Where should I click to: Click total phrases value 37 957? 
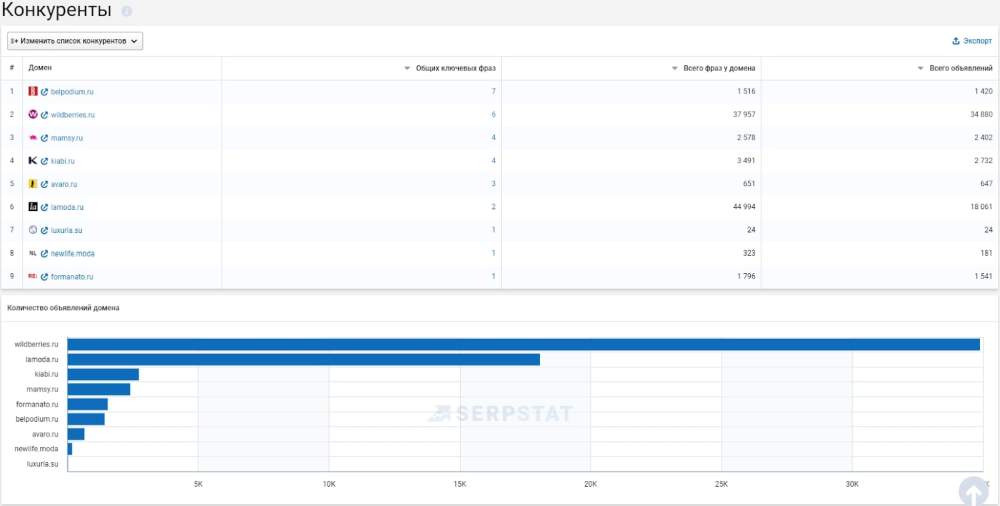pyautogui.click(x=744, y=114)
